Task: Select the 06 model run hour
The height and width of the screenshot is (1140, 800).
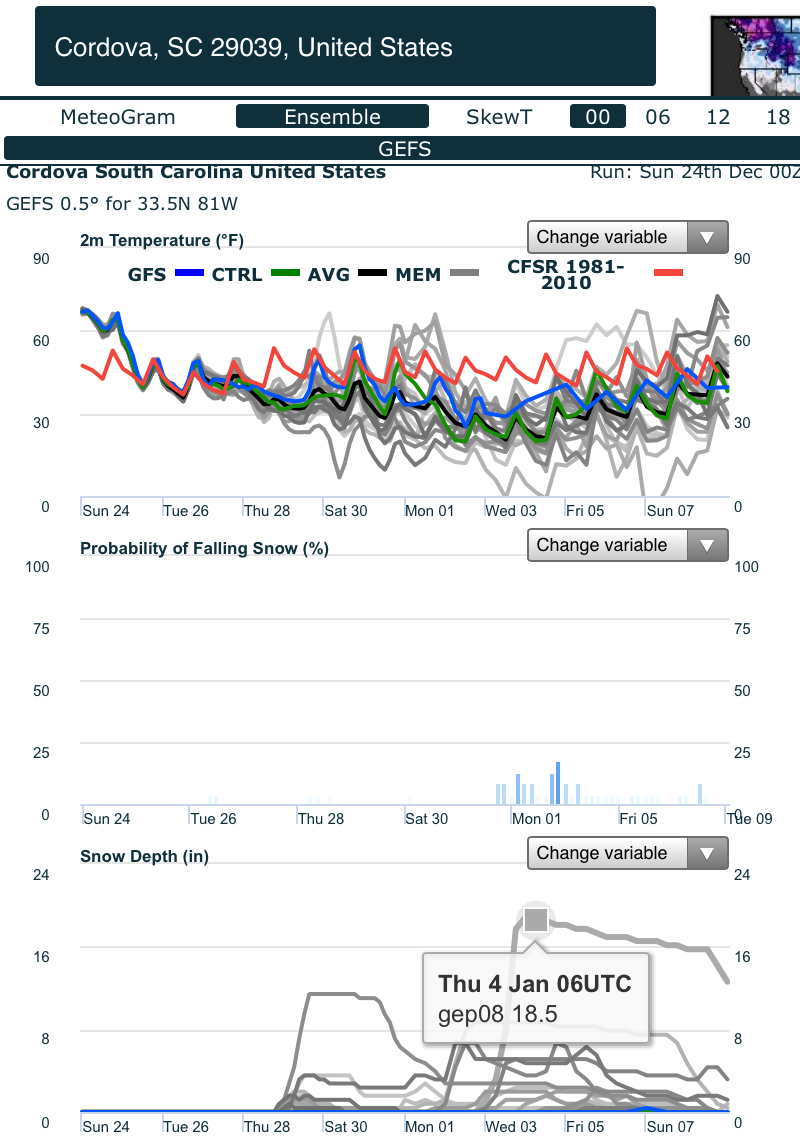Action: coord(657,117)
